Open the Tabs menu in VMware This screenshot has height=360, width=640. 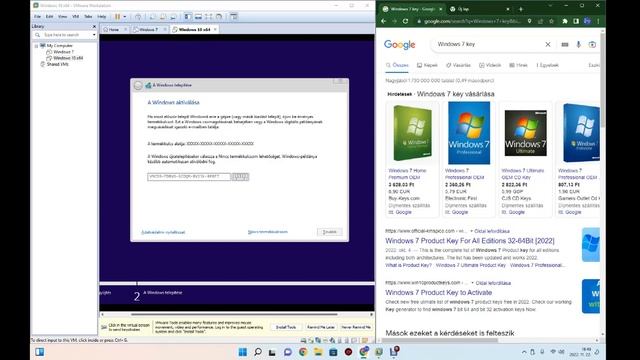pos(88,17)
